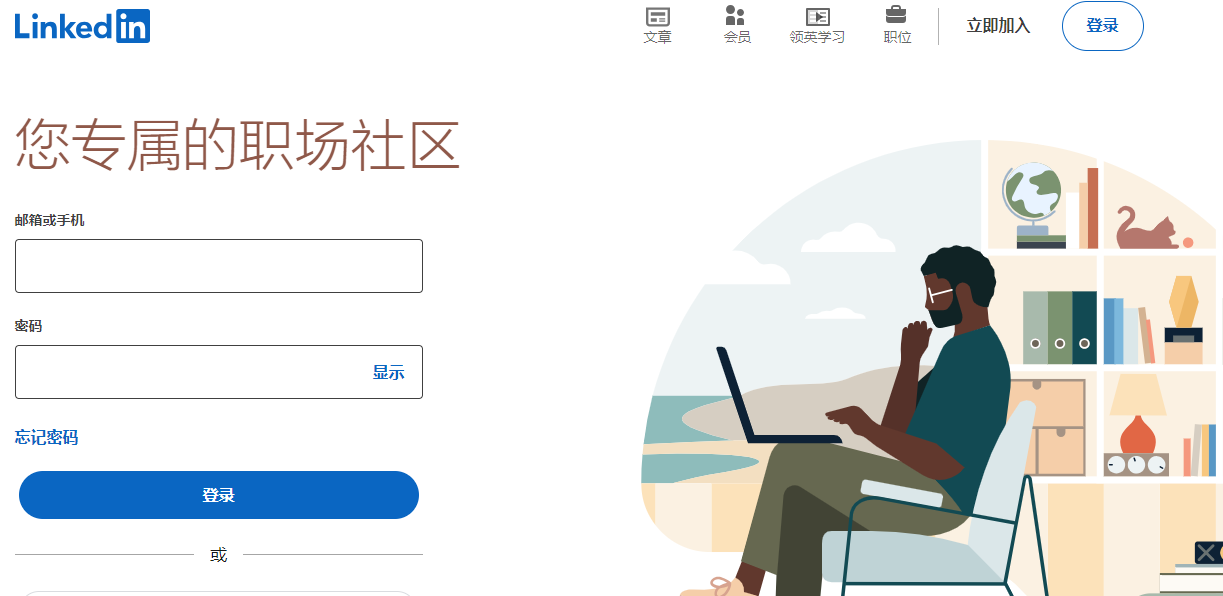The width and height of the screenshot is (1223, 596).
Task: Click the LinkedIn logo
Action: tap(82, 26)
